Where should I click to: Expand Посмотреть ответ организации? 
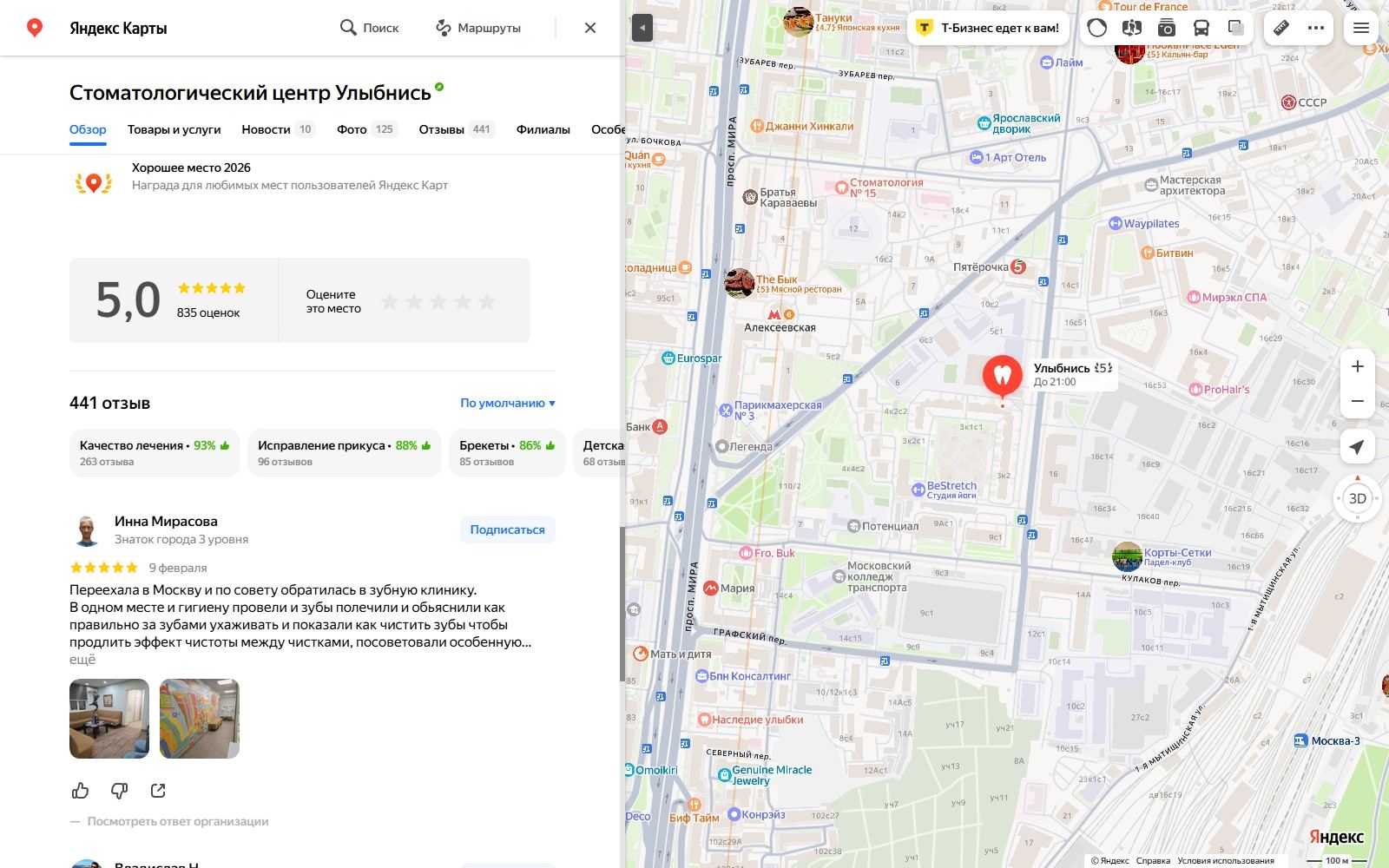click(178, 821)
